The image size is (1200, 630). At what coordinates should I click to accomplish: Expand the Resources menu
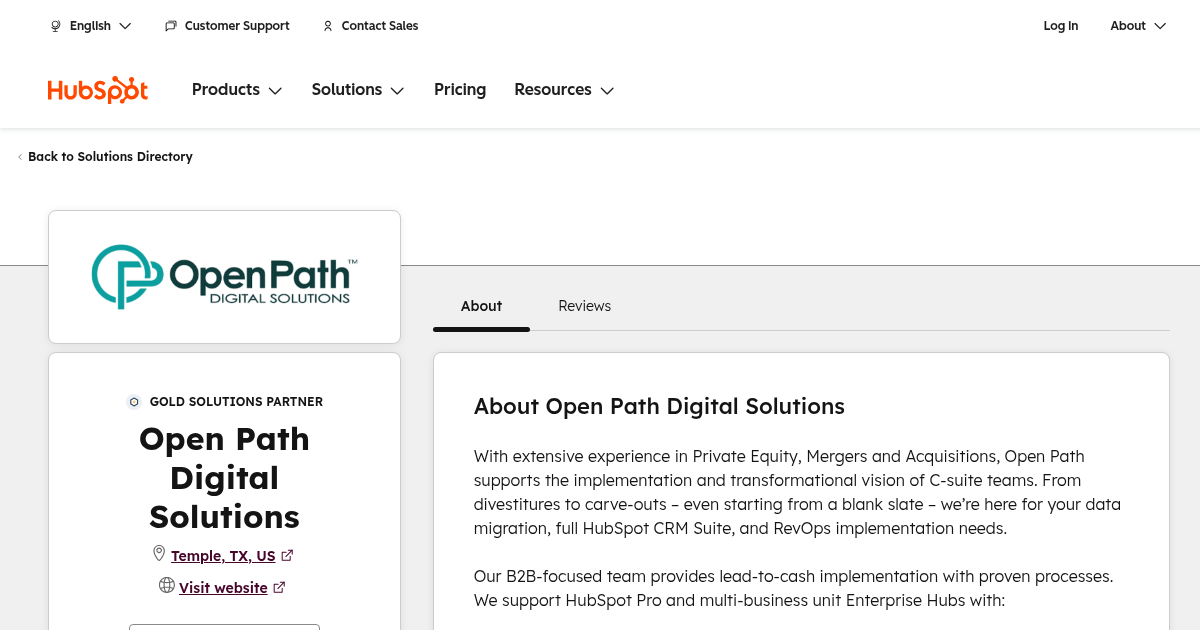[564, 90]
